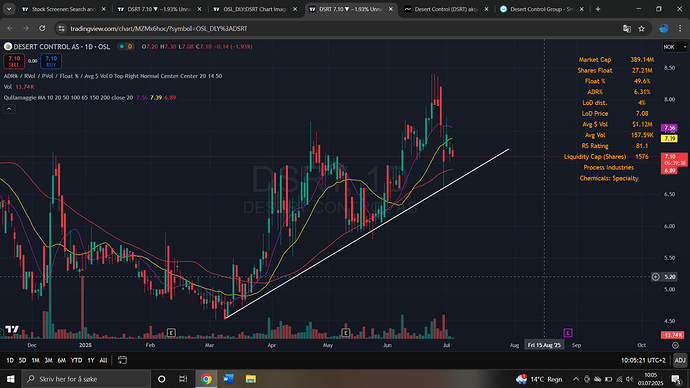Select the 1Y time range

point(91,360)
